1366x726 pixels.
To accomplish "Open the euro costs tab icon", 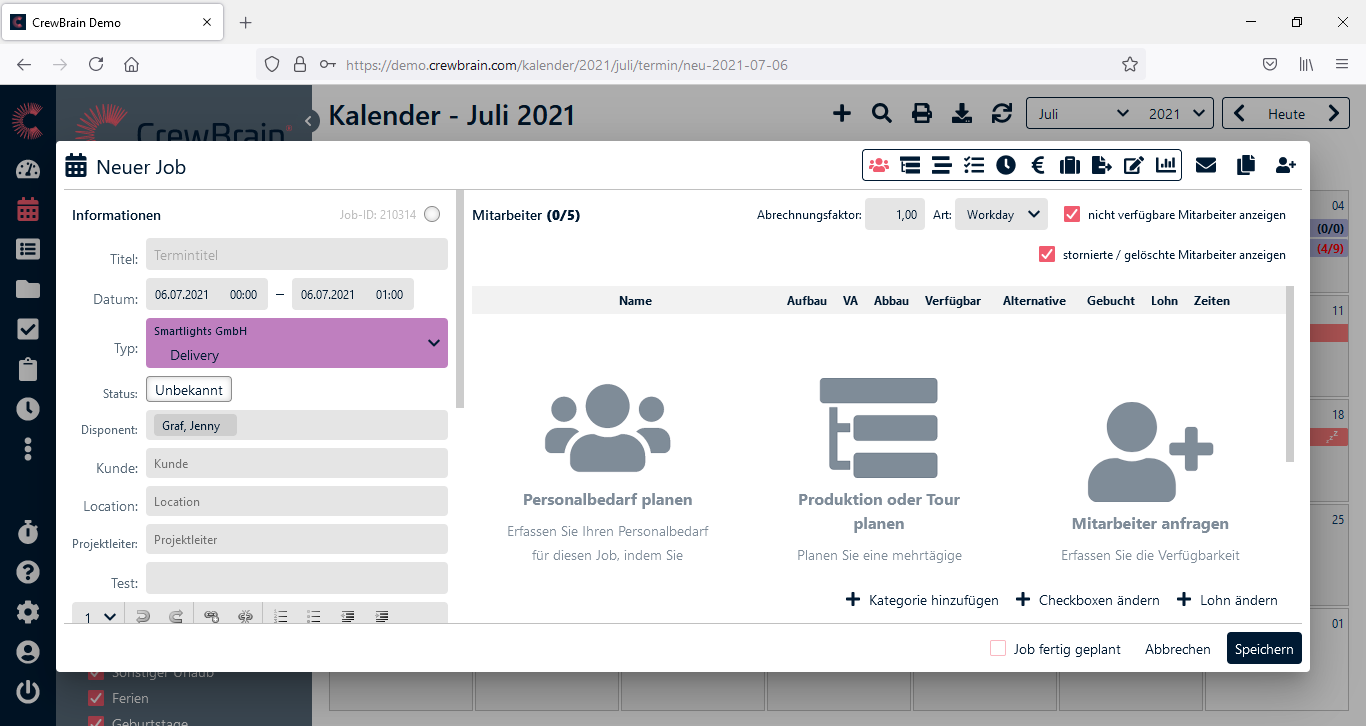I will point(1038,165).
